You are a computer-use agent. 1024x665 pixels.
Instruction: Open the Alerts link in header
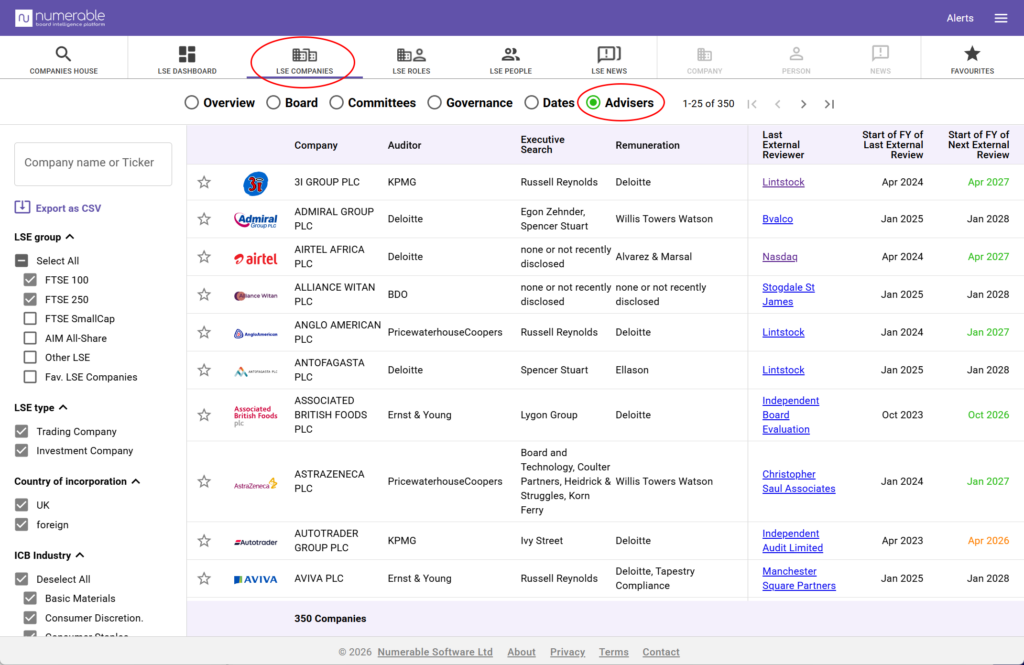click(x=960, y=18)
